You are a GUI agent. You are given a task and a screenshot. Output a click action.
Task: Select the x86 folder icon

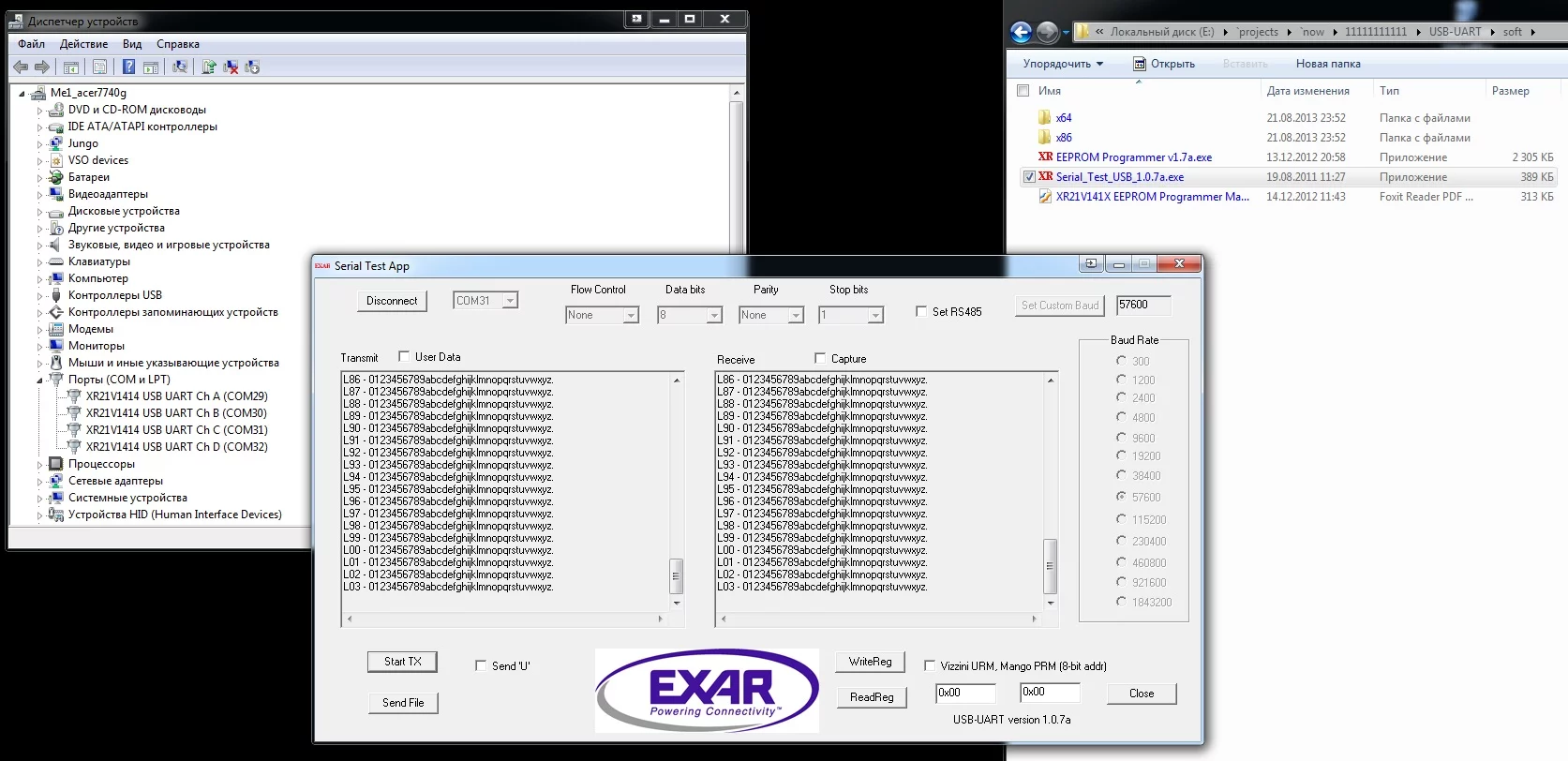(1044, 138)
